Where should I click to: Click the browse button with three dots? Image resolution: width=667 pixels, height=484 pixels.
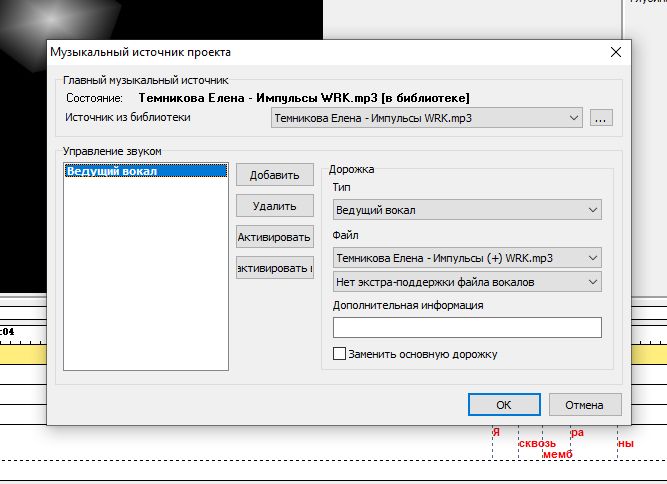click(x=601, y=118)
